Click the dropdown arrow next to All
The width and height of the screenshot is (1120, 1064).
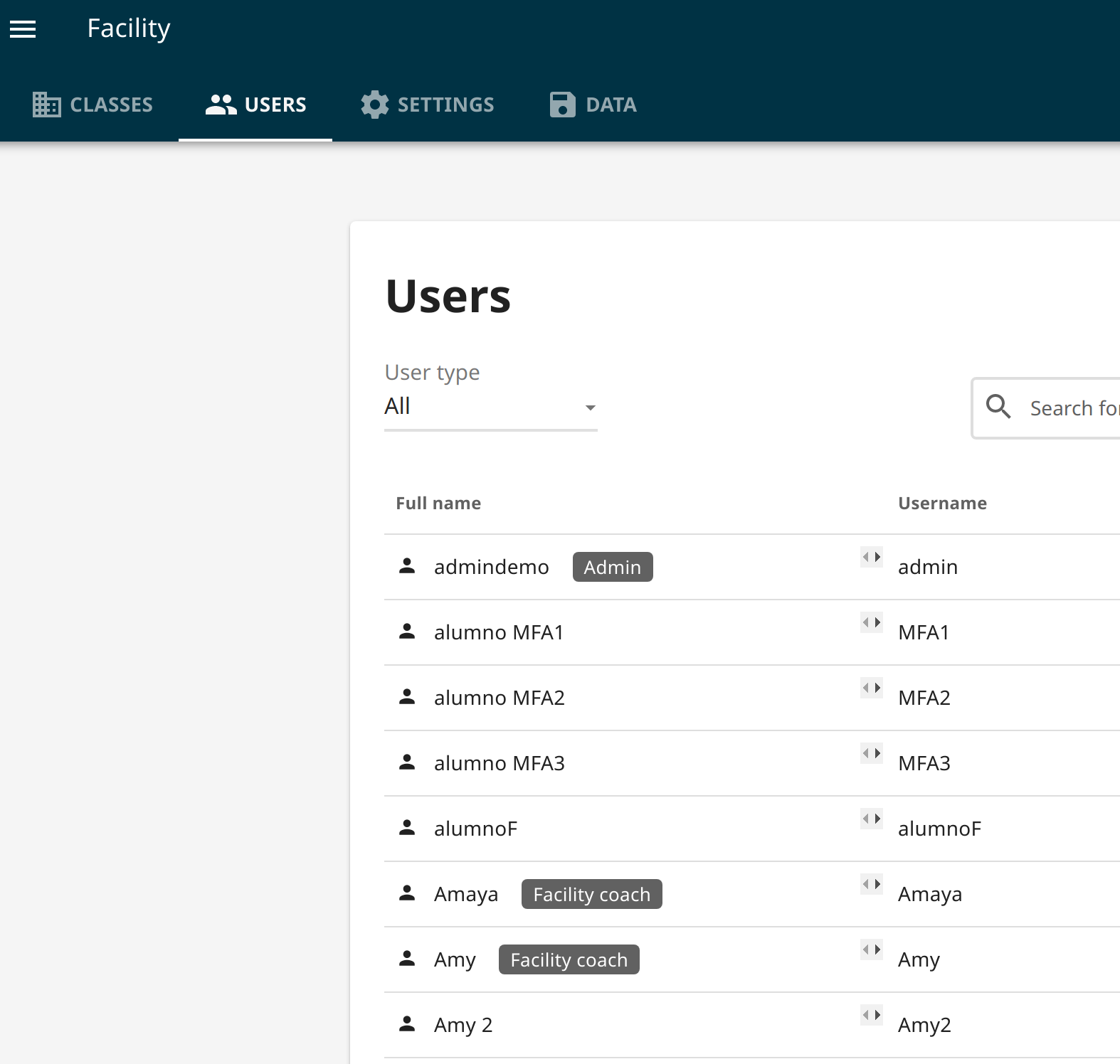coord(590,408)
